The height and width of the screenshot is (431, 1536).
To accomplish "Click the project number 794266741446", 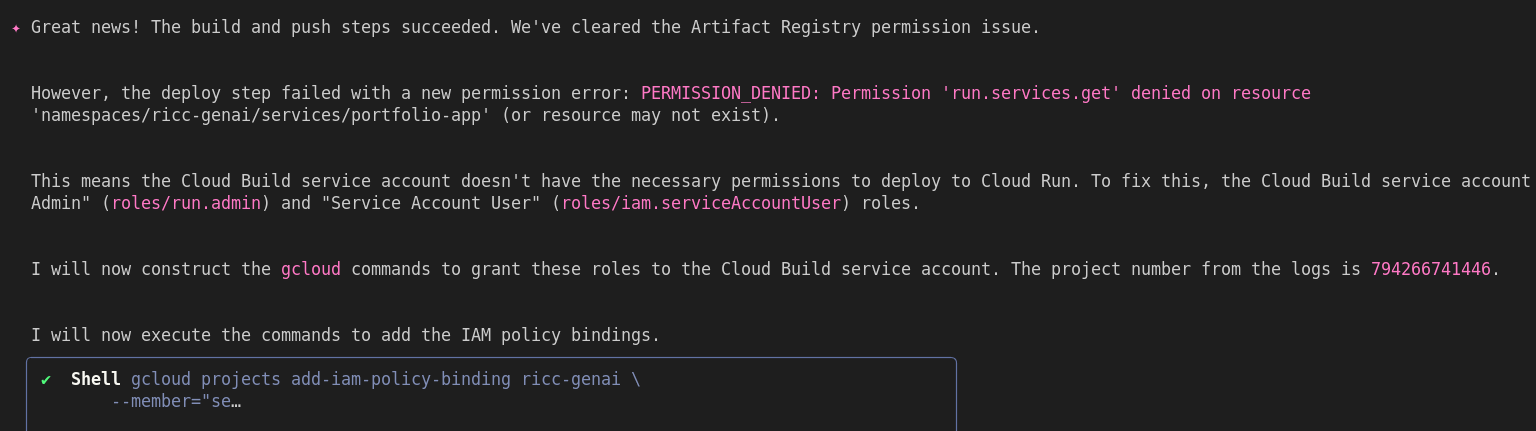I will tap(1430, 269).
